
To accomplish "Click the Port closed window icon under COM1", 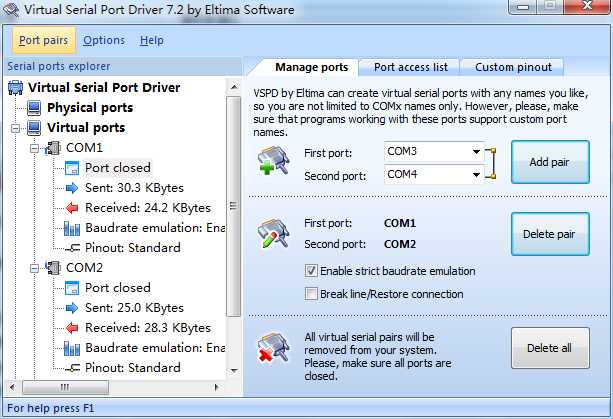I will pyautogui.click(x=72, y=168).
